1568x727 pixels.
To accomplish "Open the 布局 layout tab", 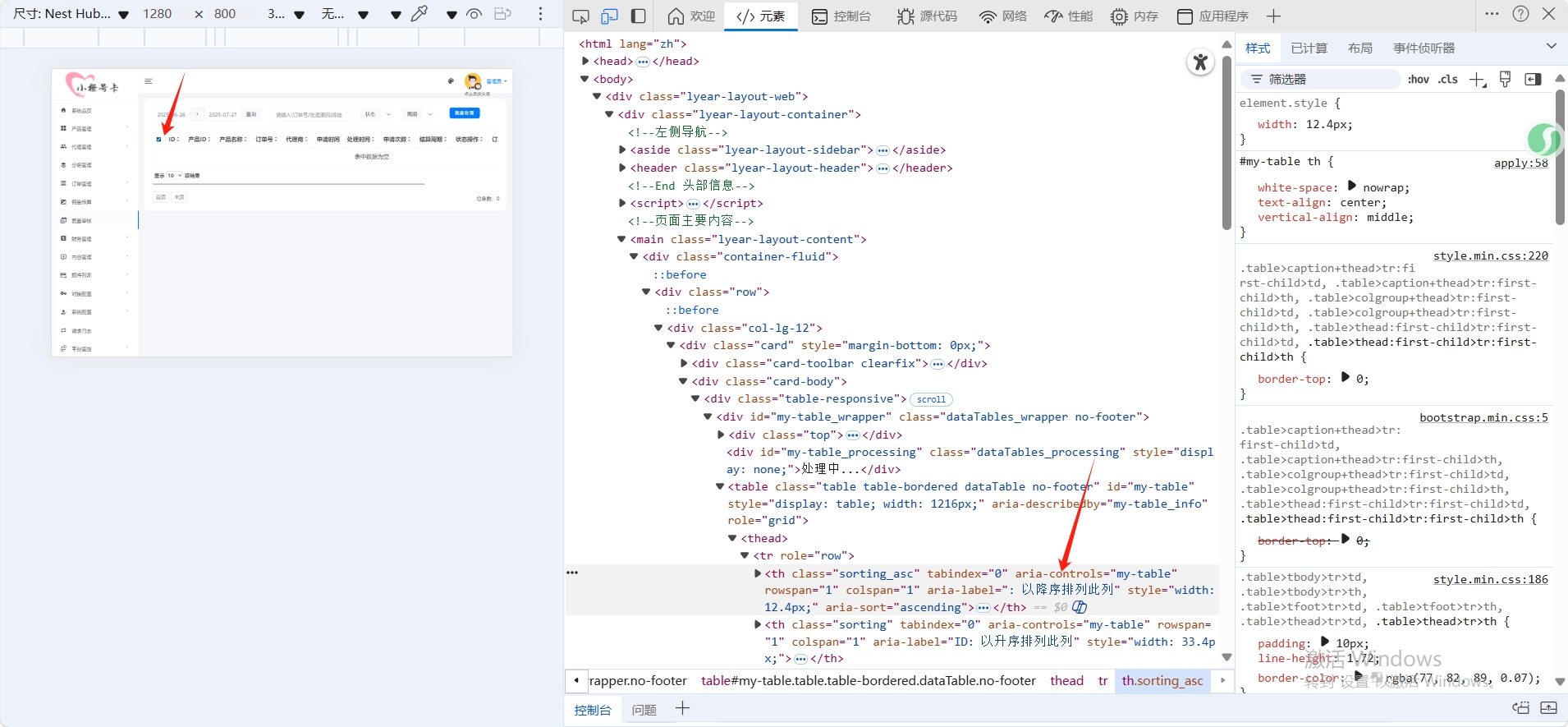I will click(1359, 48).
